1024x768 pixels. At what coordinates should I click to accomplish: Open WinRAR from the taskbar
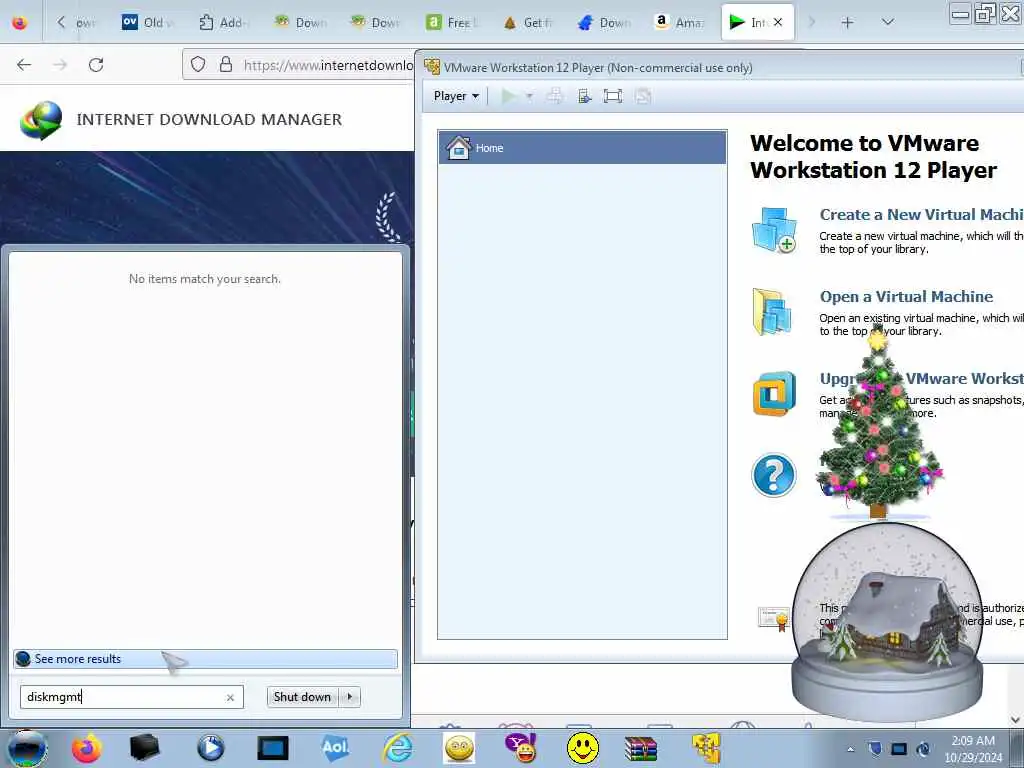641,749
